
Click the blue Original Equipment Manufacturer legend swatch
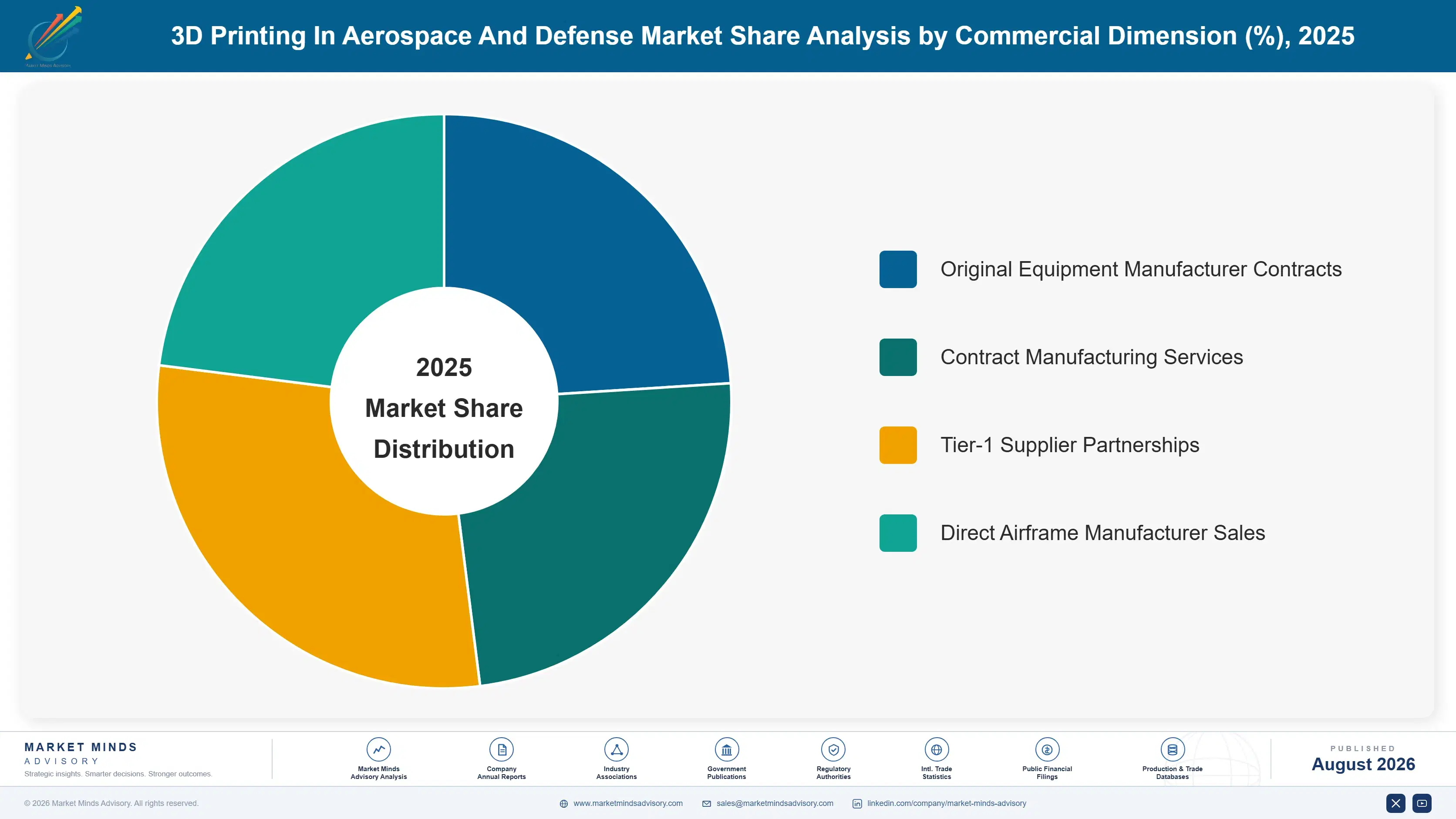point(897,269)
